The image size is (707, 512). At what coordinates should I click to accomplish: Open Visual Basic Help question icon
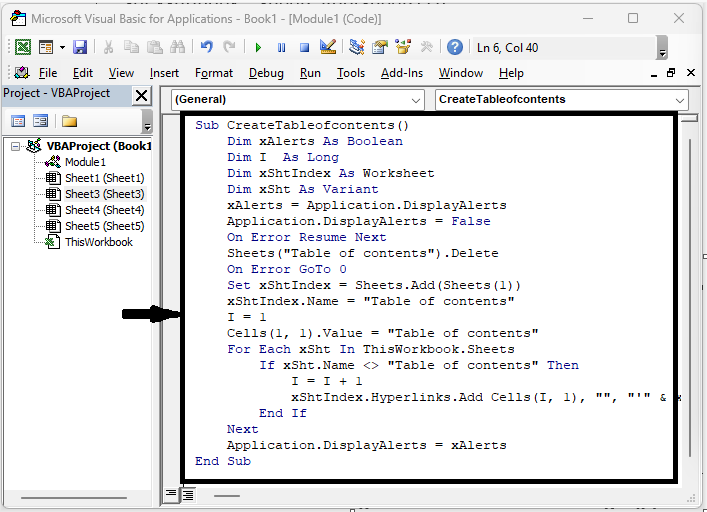(x=454, y=47)
